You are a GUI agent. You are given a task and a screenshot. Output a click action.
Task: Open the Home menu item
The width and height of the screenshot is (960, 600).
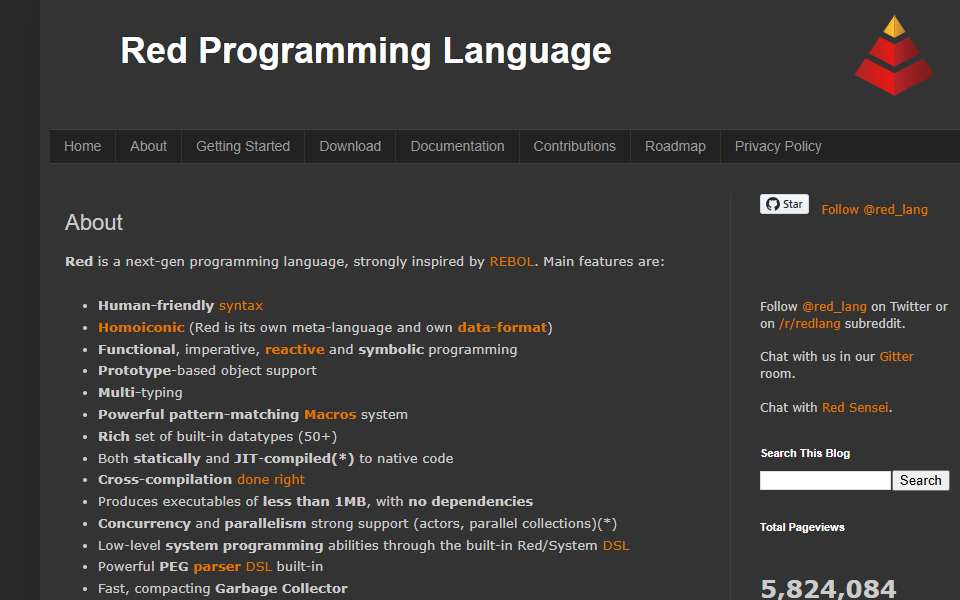point(83,146)
